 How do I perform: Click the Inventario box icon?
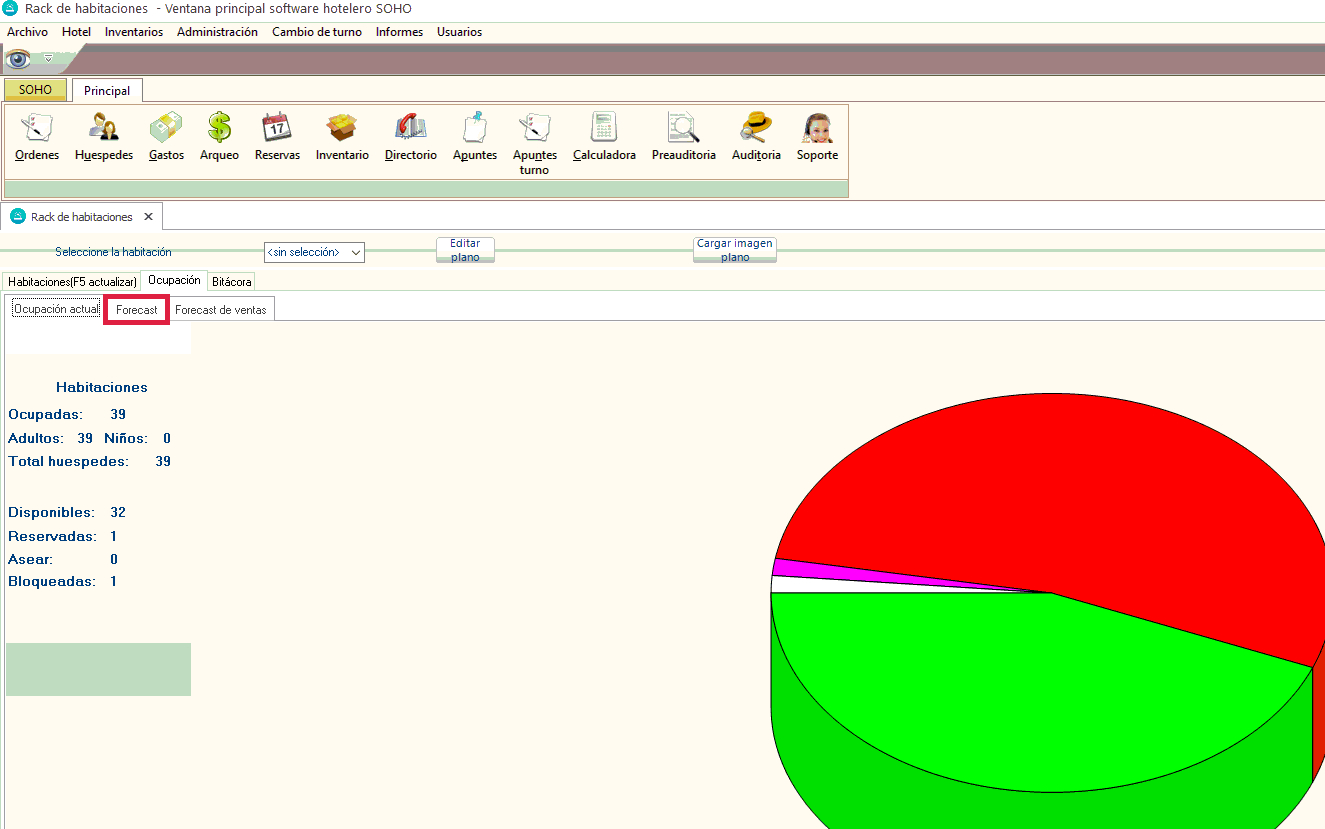pyautogui.click(x=342, y=129)
